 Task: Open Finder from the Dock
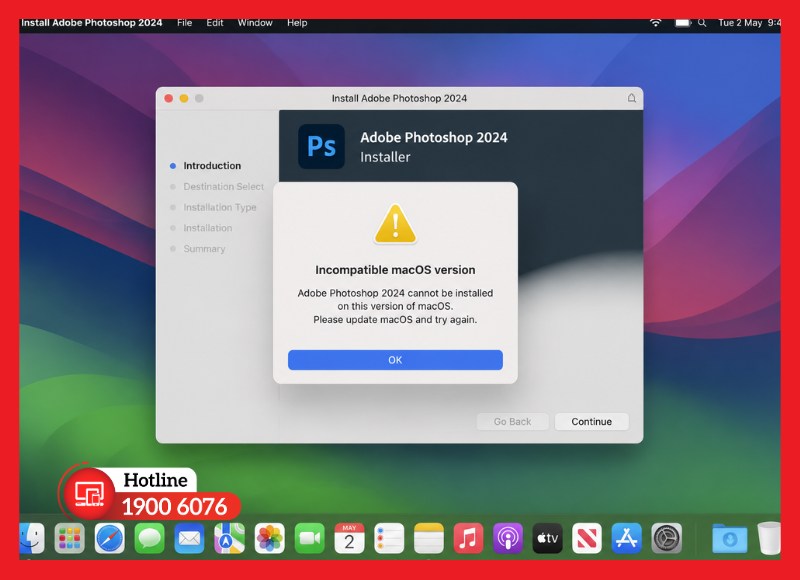32,538
